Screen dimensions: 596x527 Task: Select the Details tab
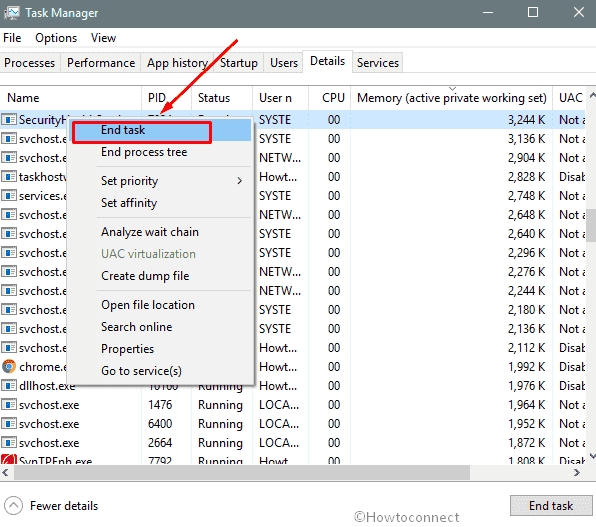point(328,61)
